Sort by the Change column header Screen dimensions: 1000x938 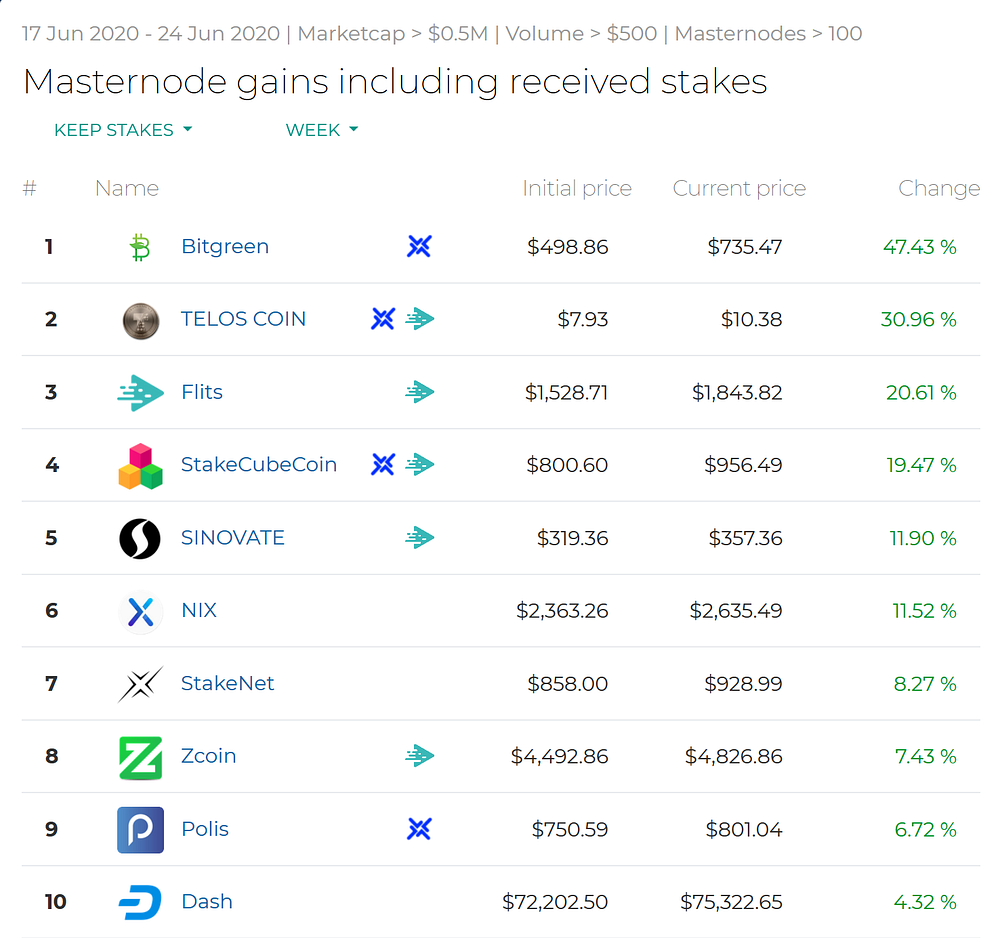click(938, 188)
